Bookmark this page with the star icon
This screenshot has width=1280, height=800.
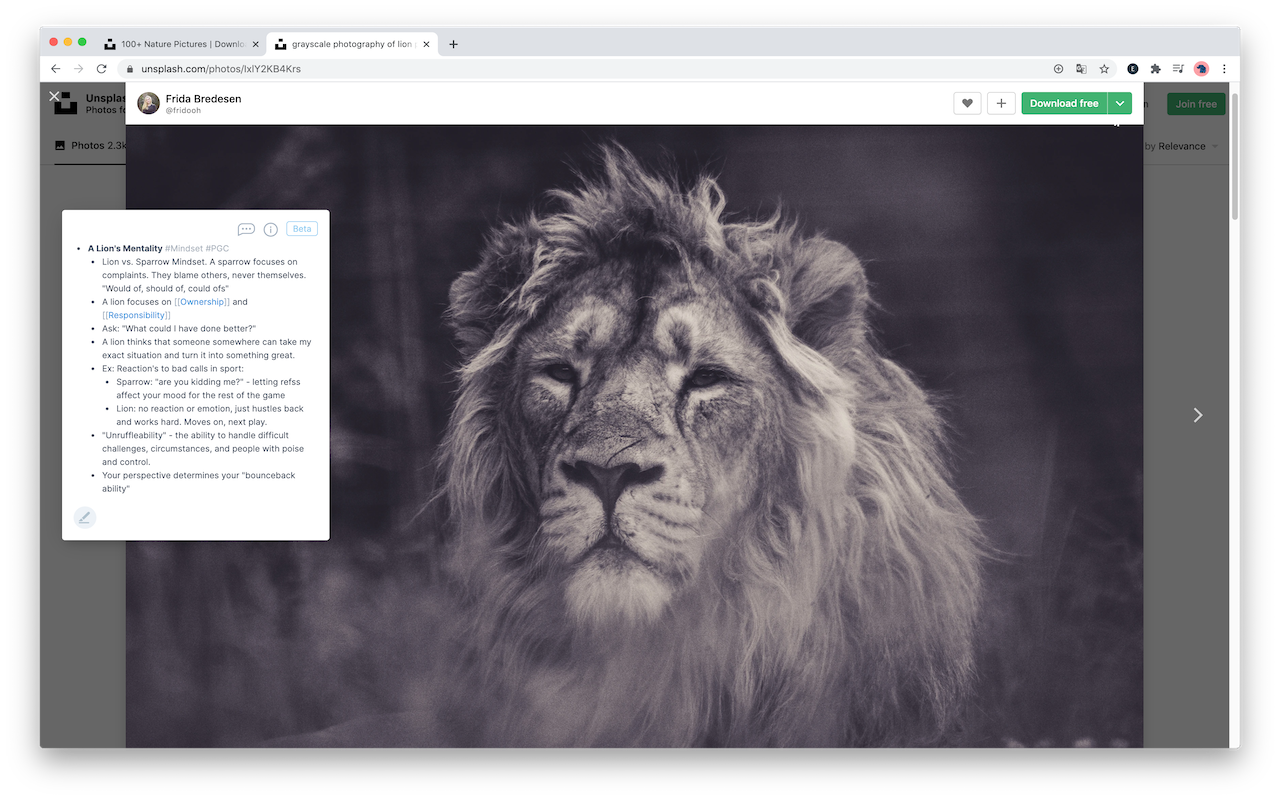coord(1104,68)
